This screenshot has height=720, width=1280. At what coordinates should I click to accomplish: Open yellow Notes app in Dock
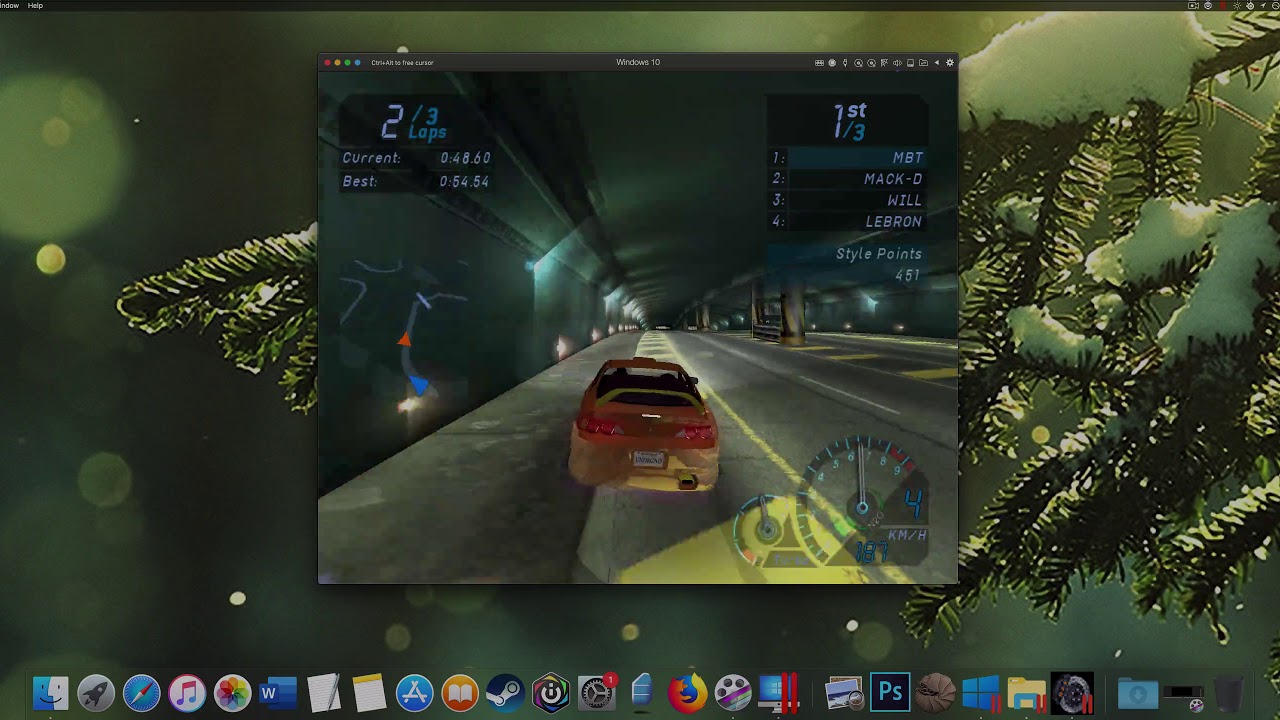coord(369,693)
